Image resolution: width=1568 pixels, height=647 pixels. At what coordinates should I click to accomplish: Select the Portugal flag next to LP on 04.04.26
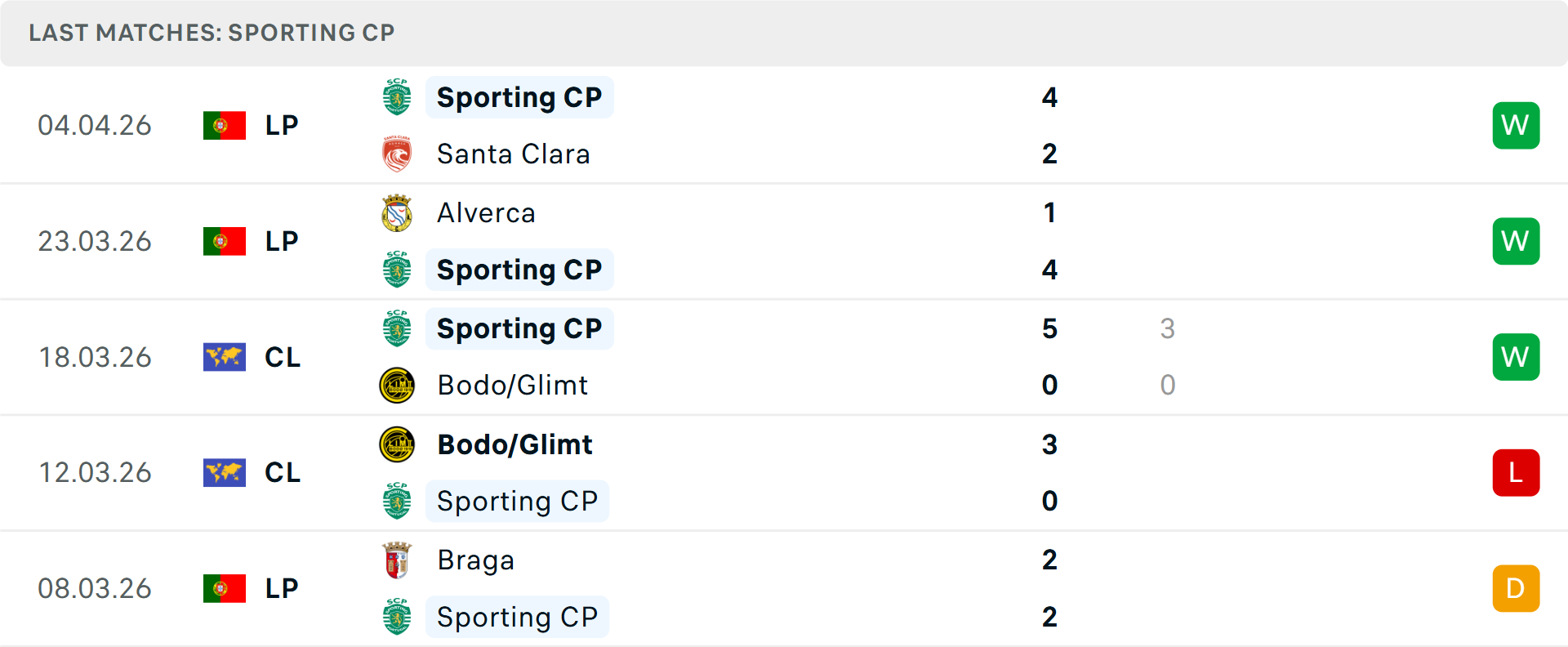225,125
